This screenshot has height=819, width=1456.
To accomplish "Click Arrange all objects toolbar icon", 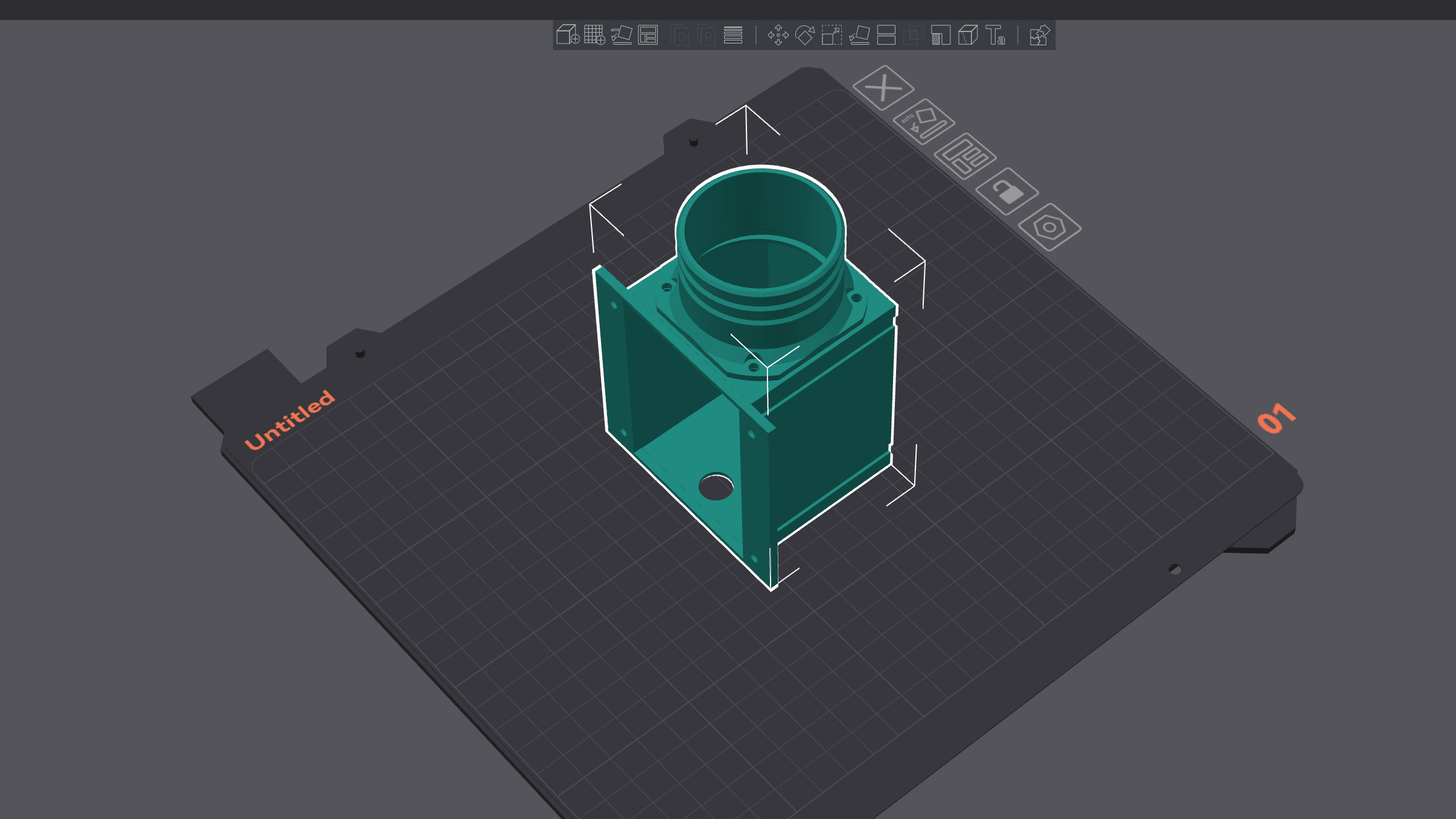I will pos(648,35).
